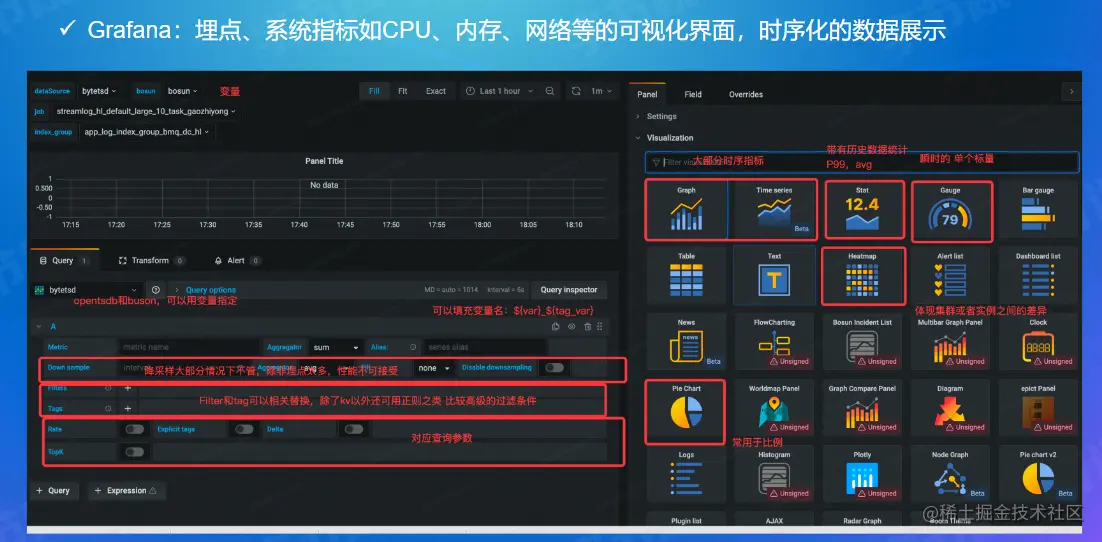Screen dimensions: 1102x542
Task: Click the zoom out time range icon
Action: click(550, 91)
